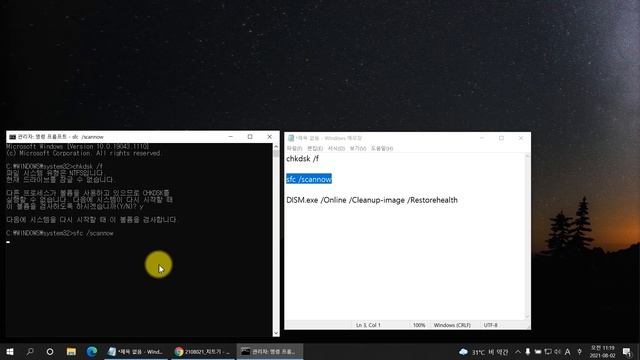The height and width of the screenshot is (360, 640).
Task: Open File Explorer from the taskbar
Action: tap(71, 351)
